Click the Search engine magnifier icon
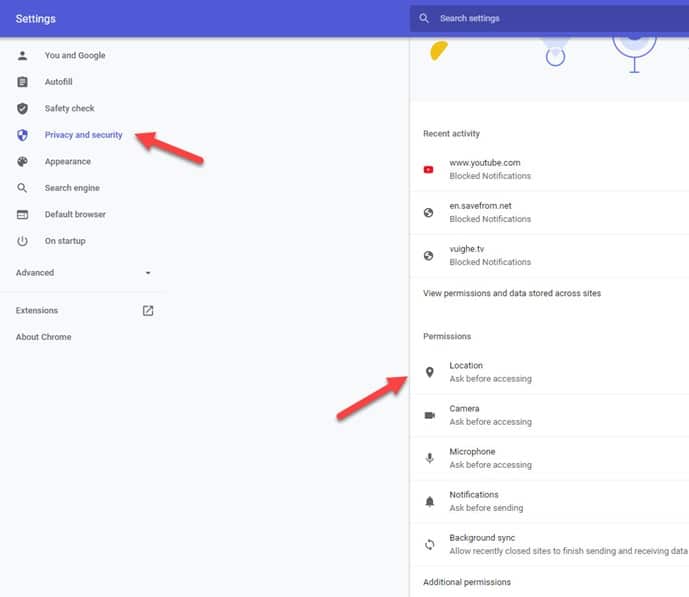The image size is (689, 597). (22, 188)
